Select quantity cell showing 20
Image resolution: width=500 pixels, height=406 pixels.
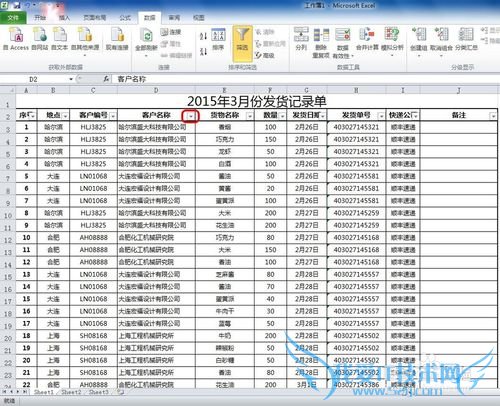click(270, 189)
